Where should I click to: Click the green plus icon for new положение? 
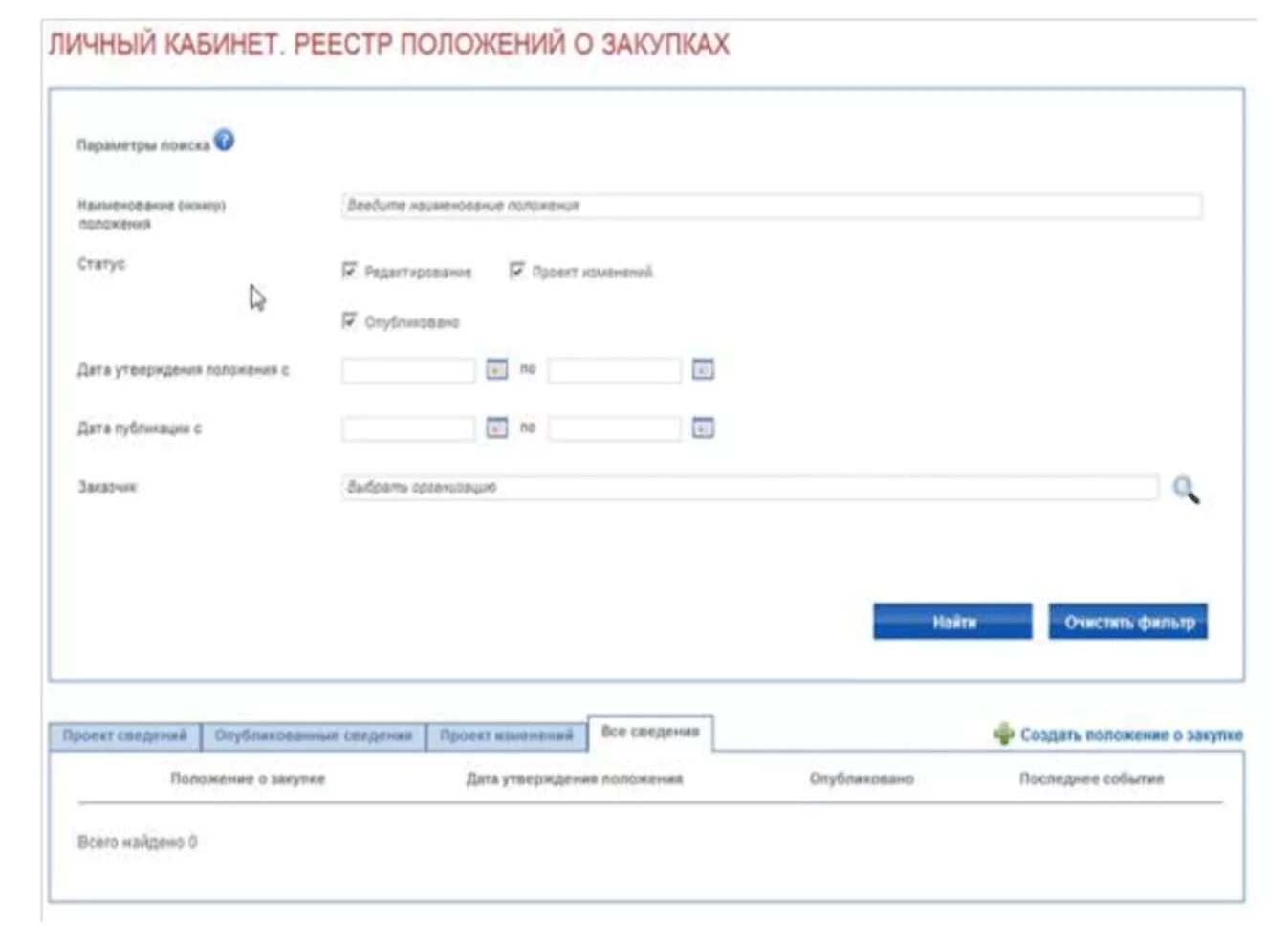pos(1004,734)
